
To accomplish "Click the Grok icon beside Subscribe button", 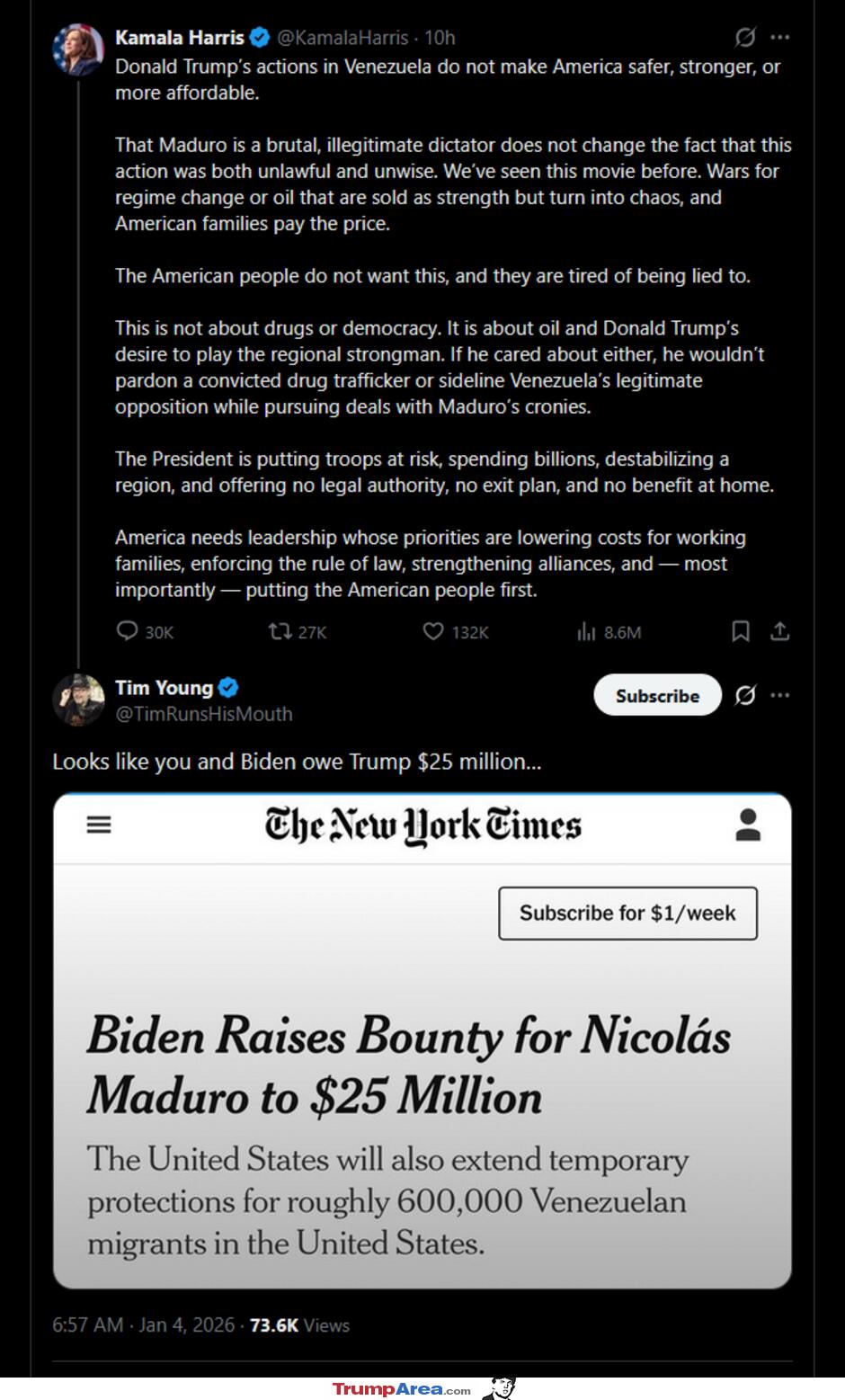I will click(745, 695).
